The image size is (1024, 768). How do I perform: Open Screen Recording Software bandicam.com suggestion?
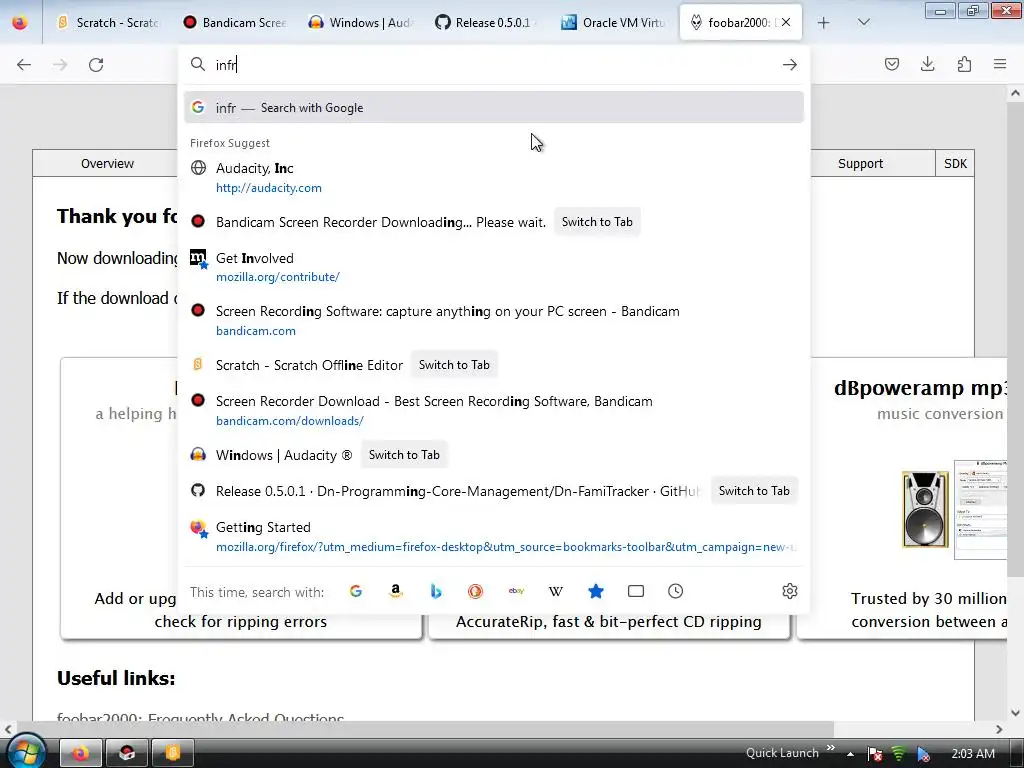click(x=494, y=321)
